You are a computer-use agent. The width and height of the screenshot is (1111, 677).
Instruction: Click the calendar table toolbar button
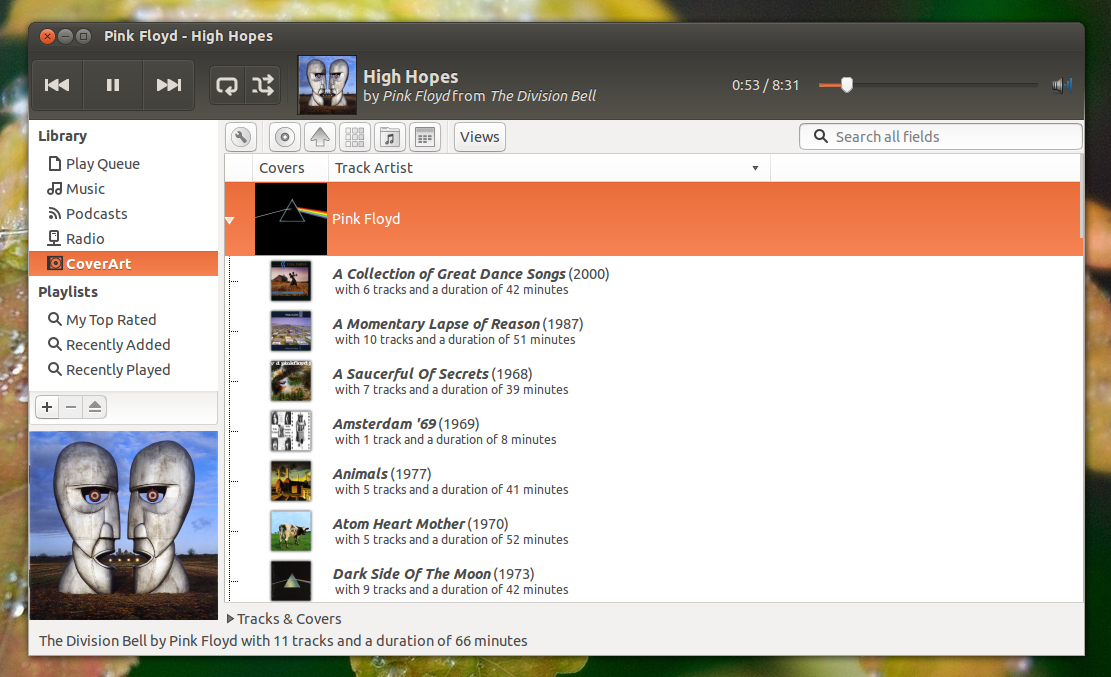click(x=425, y=137)
